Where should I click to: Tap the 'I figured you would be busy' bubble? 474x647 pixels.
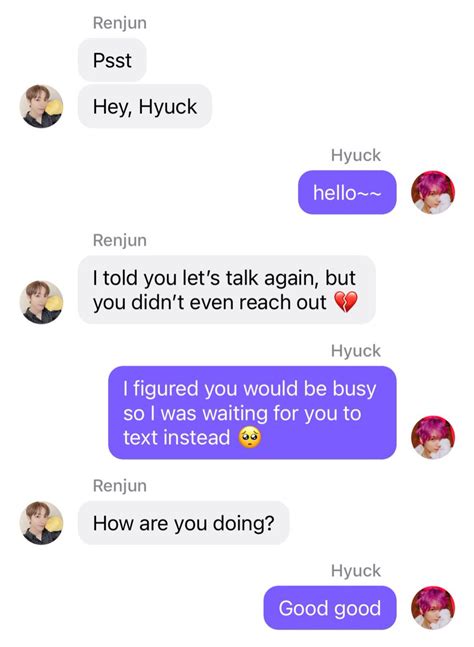[x=252, y=413]
